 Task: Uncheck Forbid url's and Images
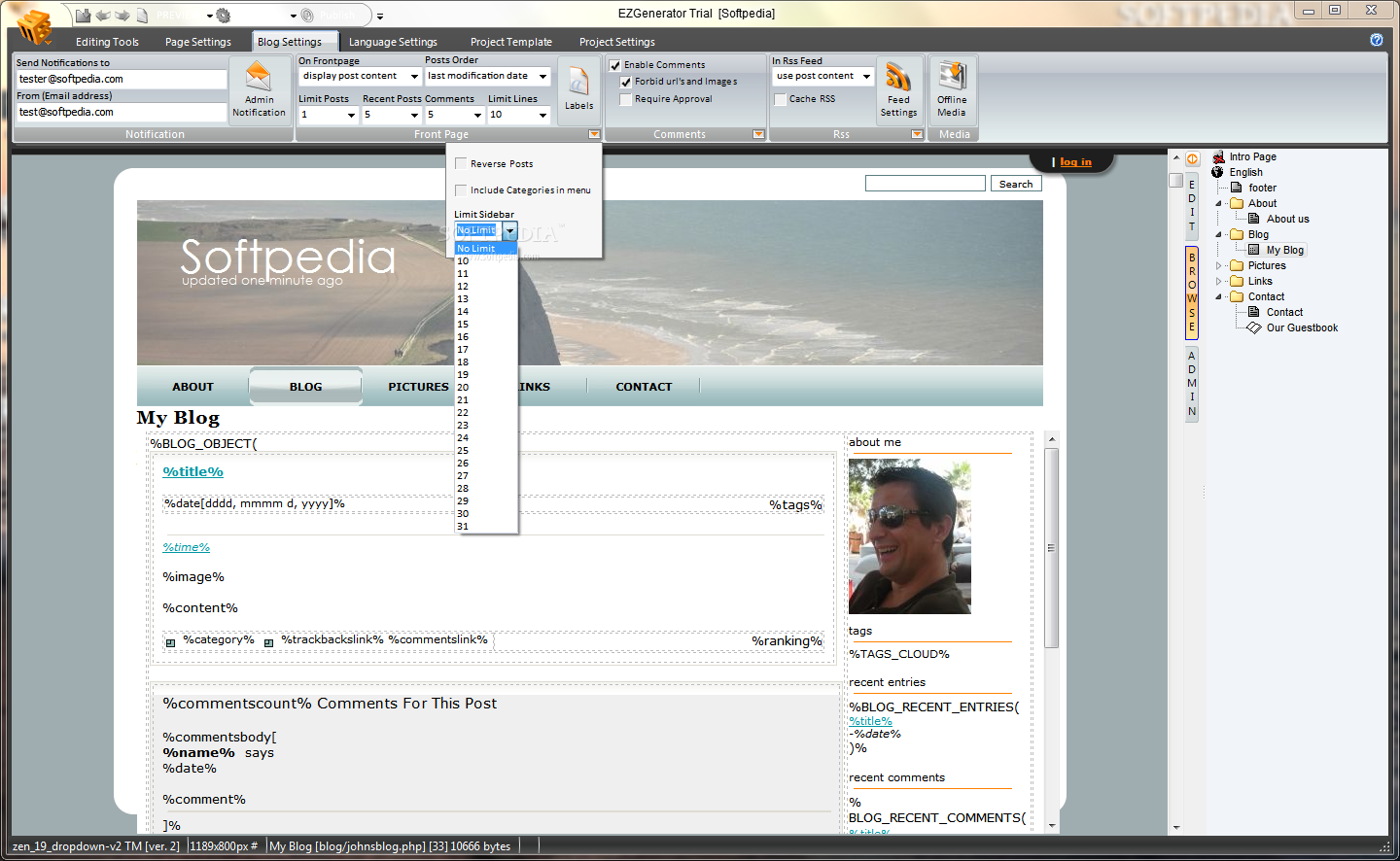coord(626,82)
